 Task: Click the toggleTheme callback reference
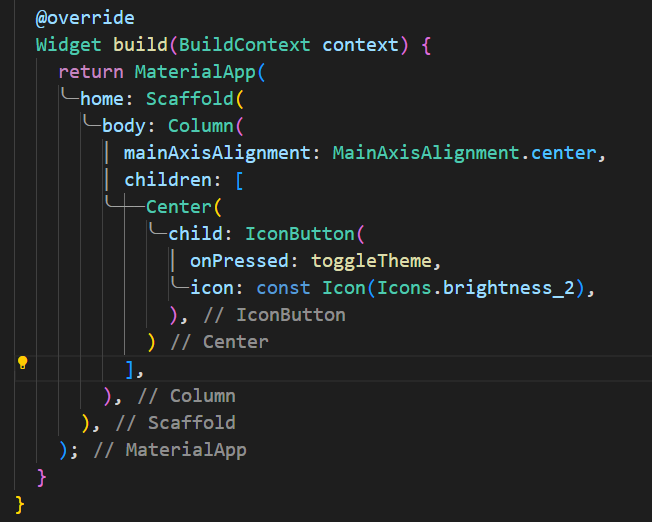(372, 261)
